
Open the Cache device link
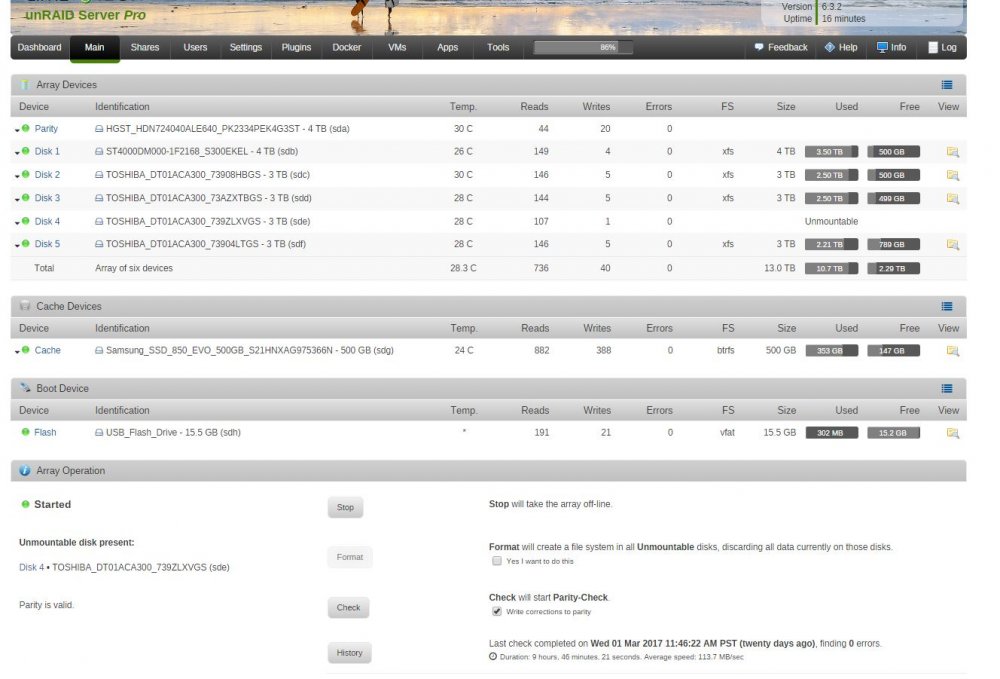[x=48, y=351]
